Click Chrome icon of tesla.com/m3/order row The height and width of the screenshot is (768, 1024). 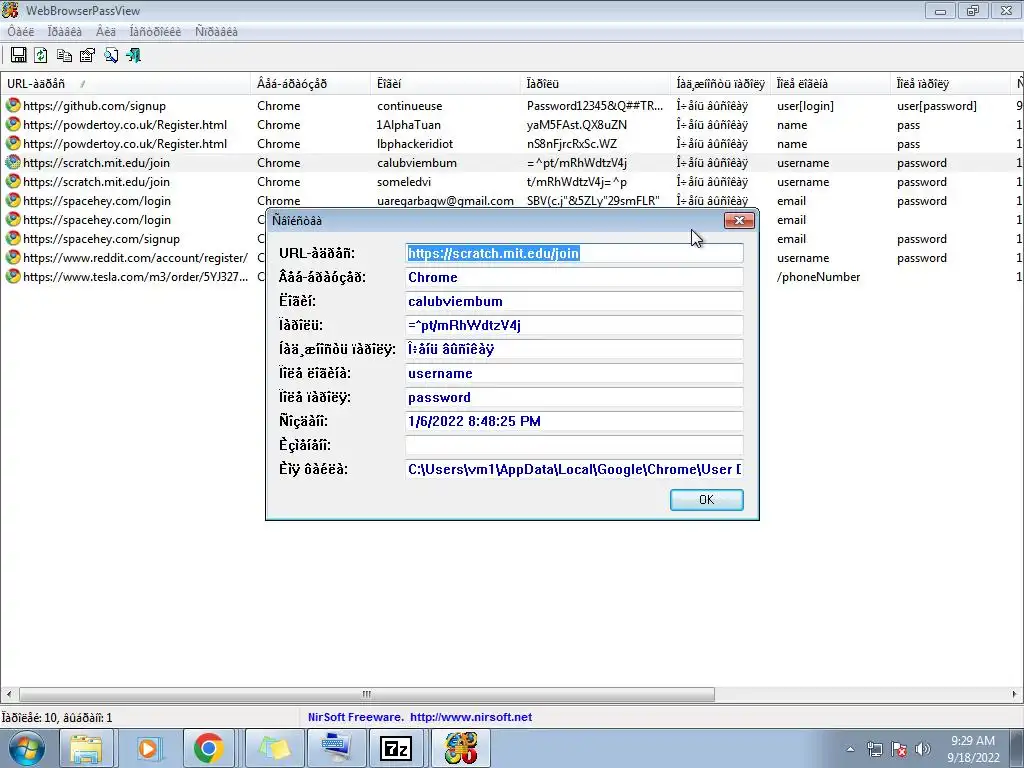12,276
